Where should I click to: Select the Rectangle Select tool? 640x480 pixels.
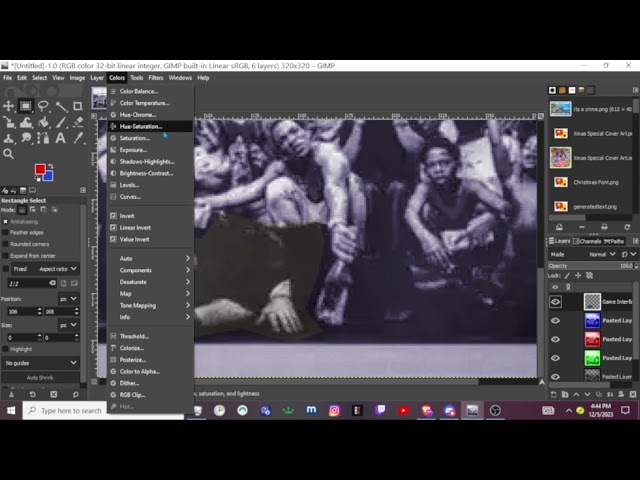coord(26,106)
